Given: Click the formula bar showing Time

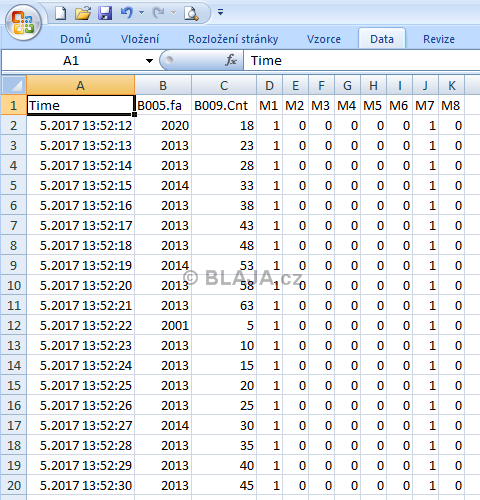Looking at the screenshot, I should (x=362, y=60).
